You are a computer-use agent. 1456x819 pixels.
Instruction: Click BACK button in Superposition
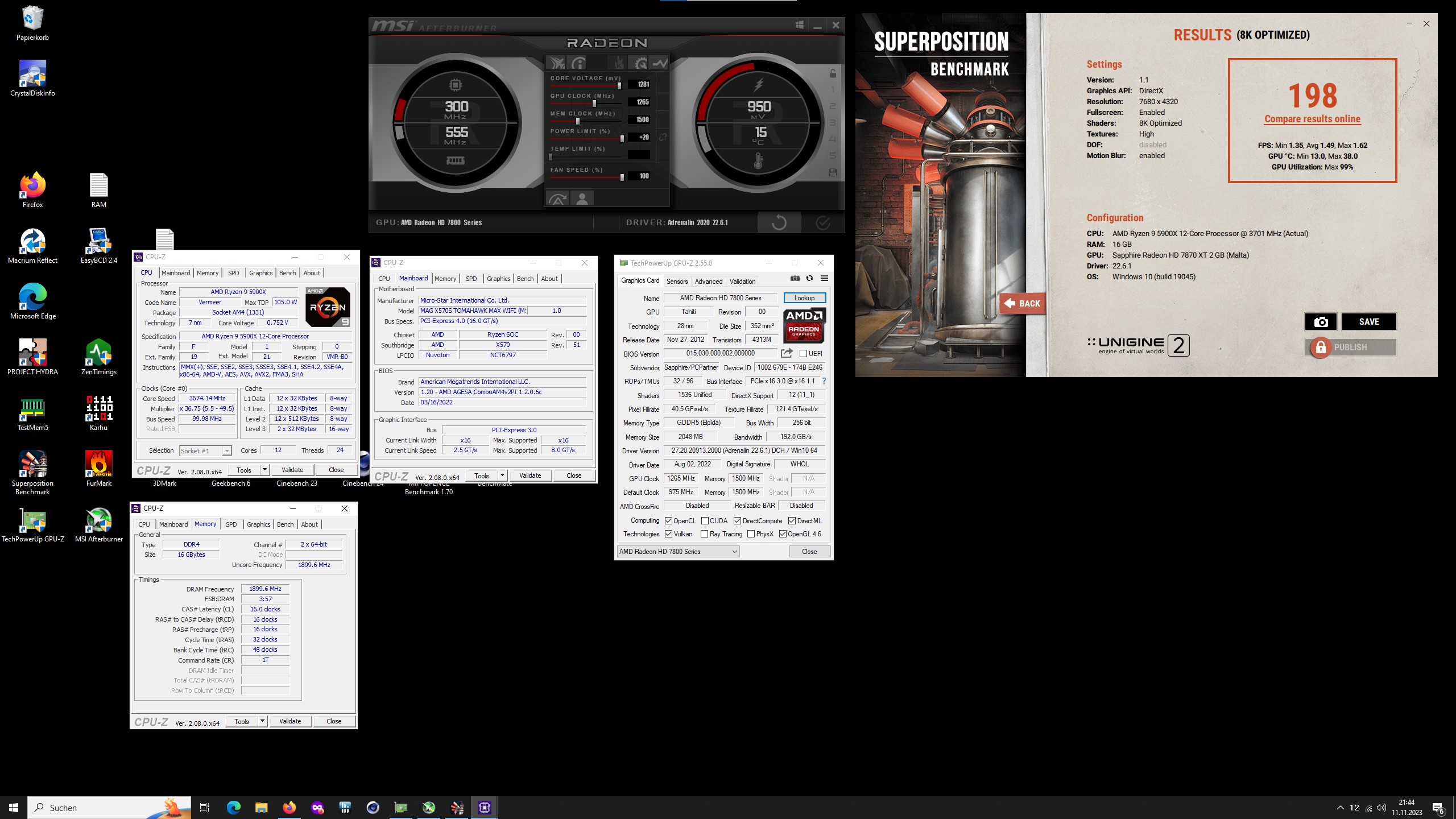[1023, 304]
